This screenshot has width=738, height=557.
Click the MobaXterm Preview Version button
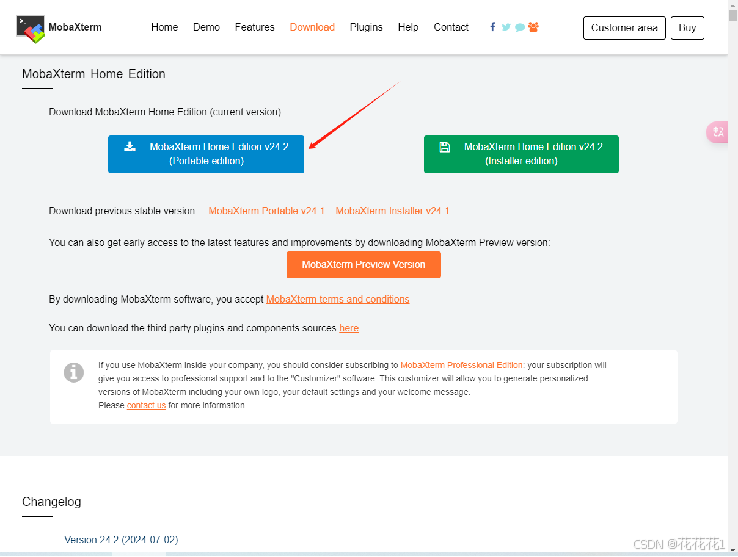coord(363,265)
